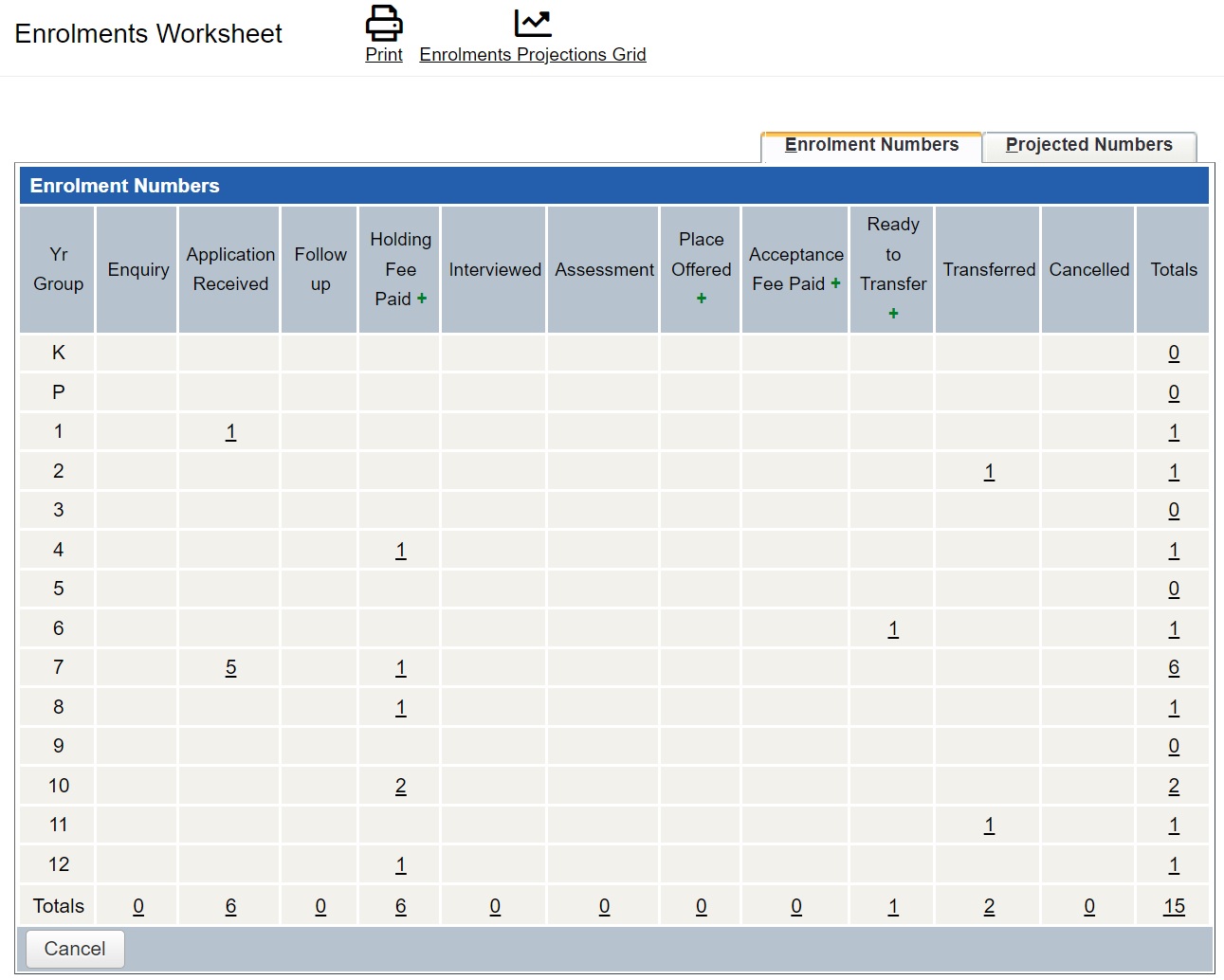
Task: View Year 7 total of 6
Action: (1173, 667)
